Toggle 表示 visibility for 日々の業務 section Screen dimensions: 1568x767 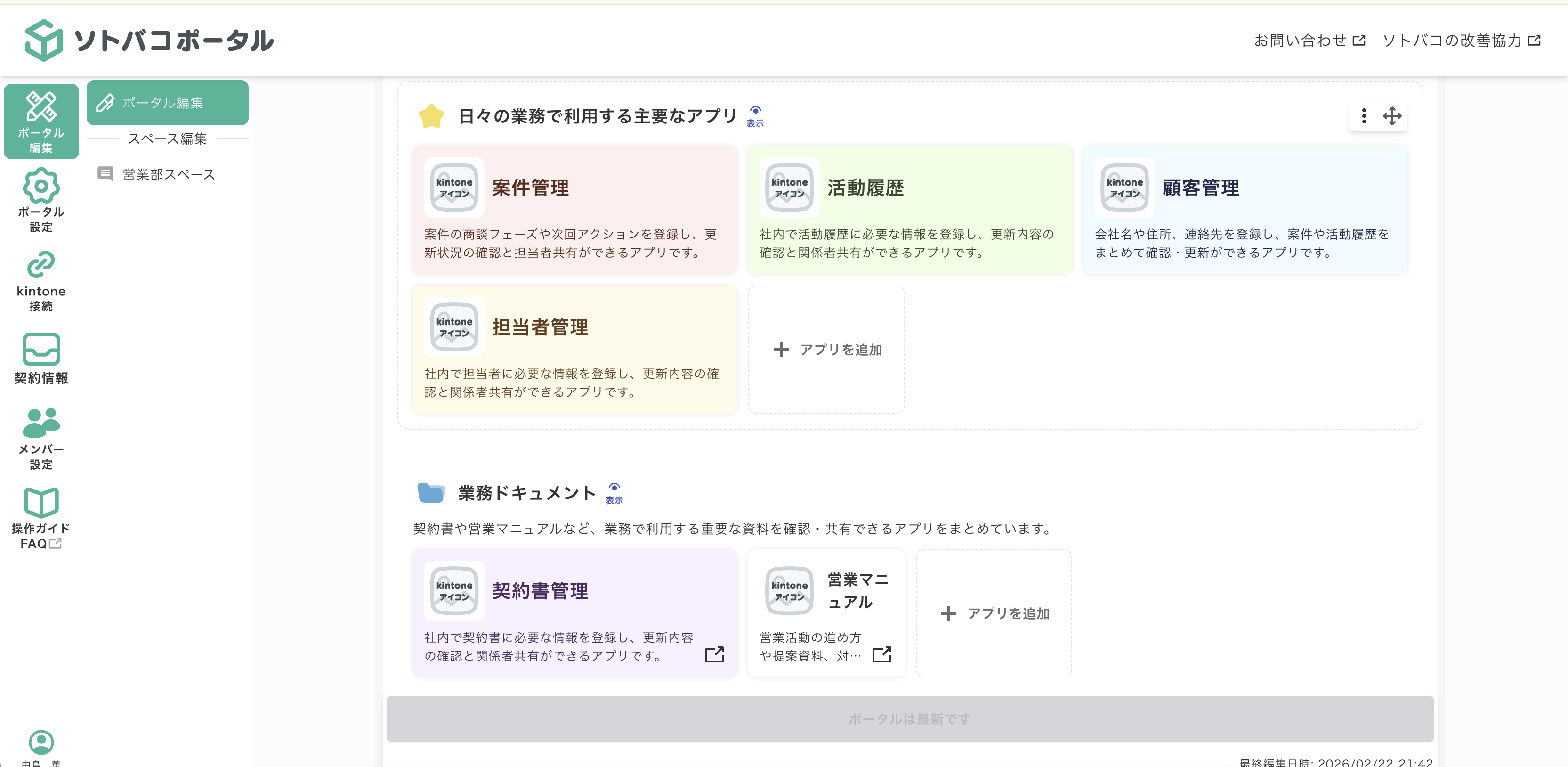coord(755,116)
